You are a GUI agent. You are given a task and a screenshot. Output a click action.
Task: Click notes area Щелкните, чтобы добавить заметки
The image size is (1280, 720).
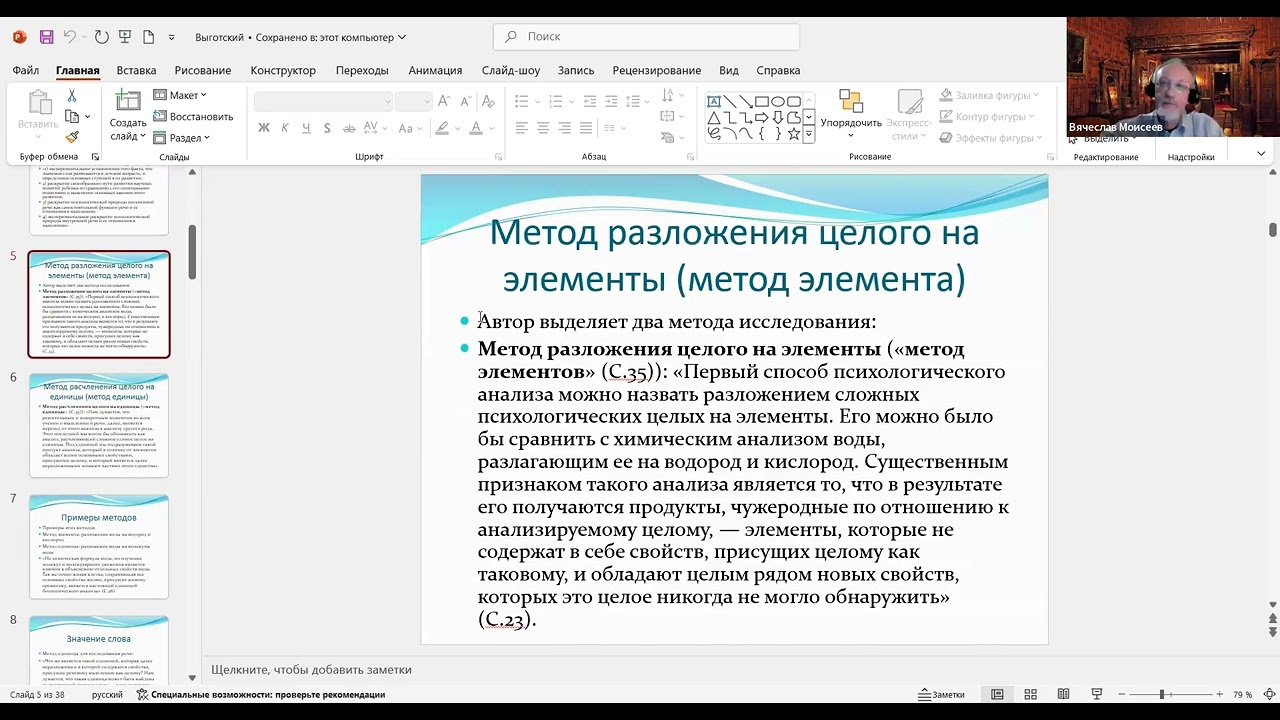coord(311,670)
